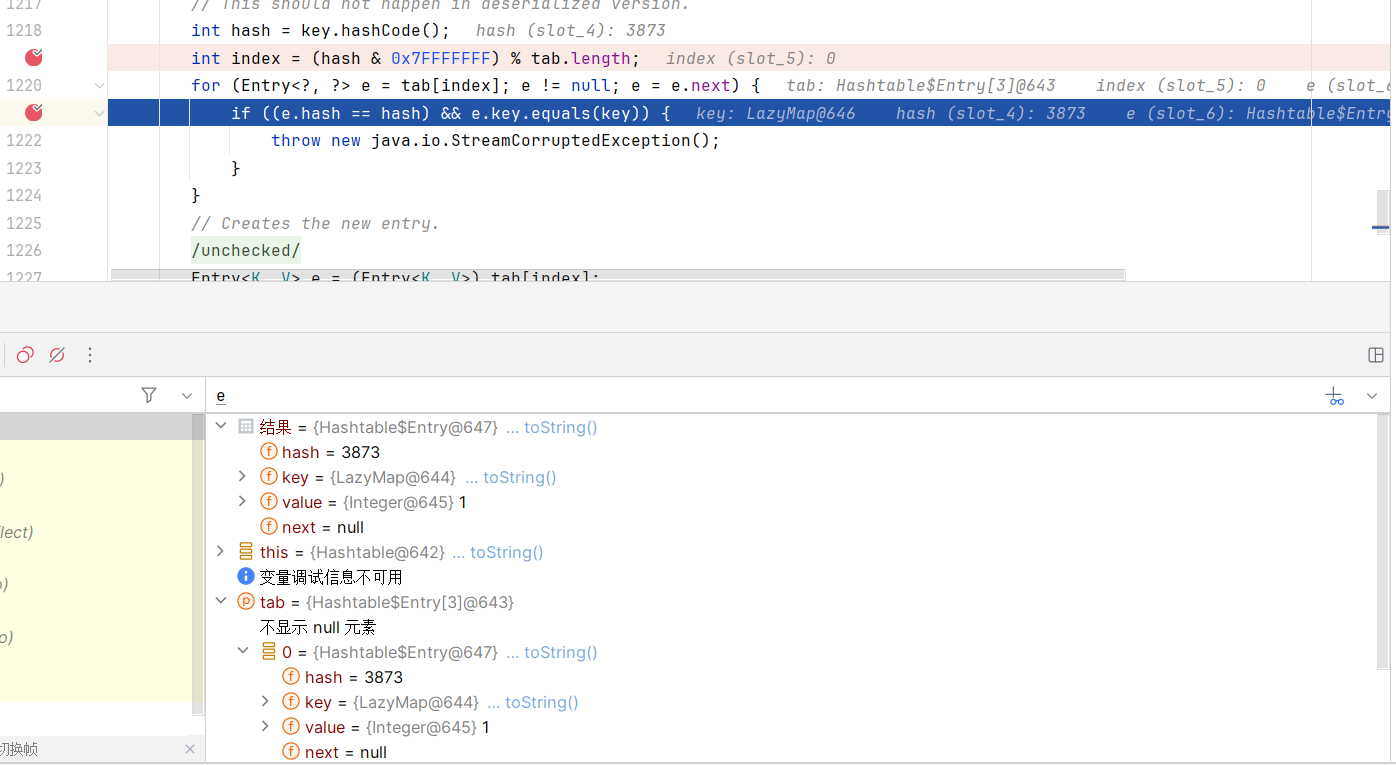Click the add to watches icon

point(1335,396)
